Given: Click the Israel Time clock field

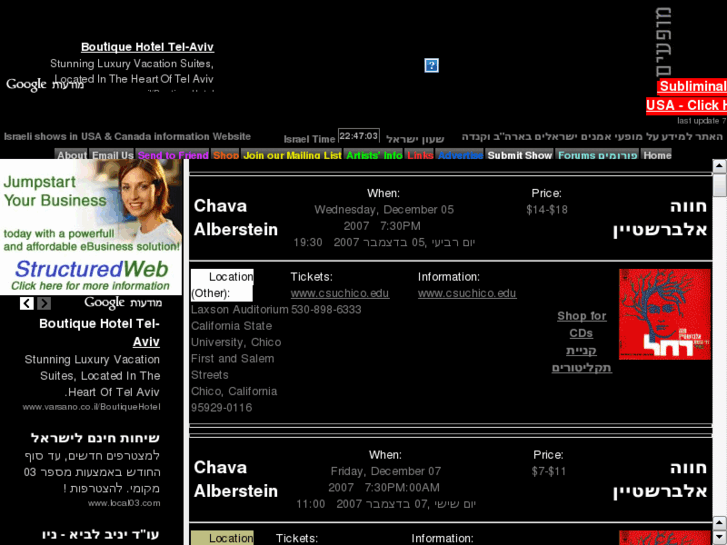Looking at the screenshot, I should 359,136.
